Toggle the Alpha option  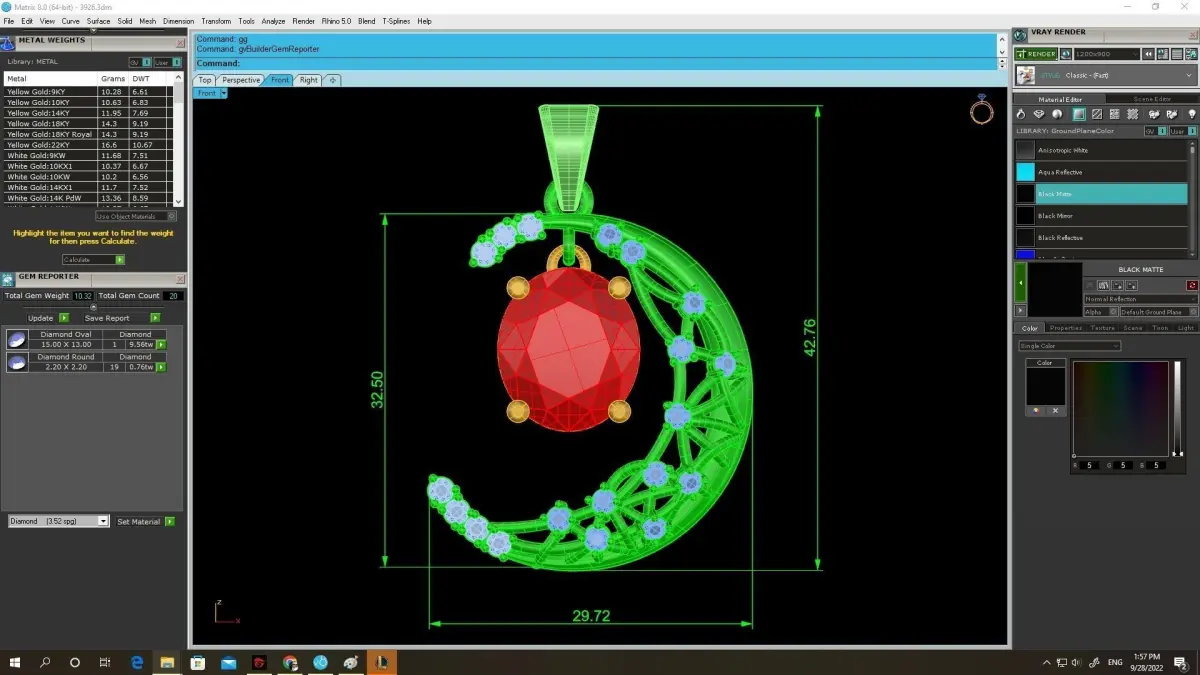point(1100,312)
